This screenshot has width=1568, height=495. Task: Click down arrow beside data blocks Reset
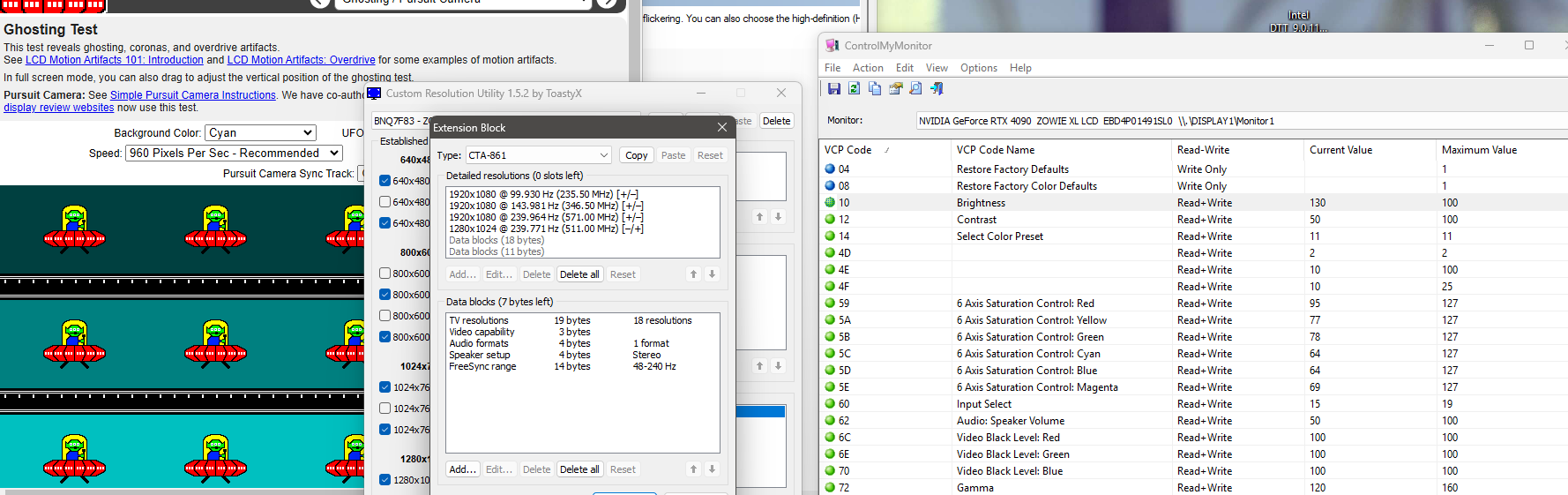[712, 469]
